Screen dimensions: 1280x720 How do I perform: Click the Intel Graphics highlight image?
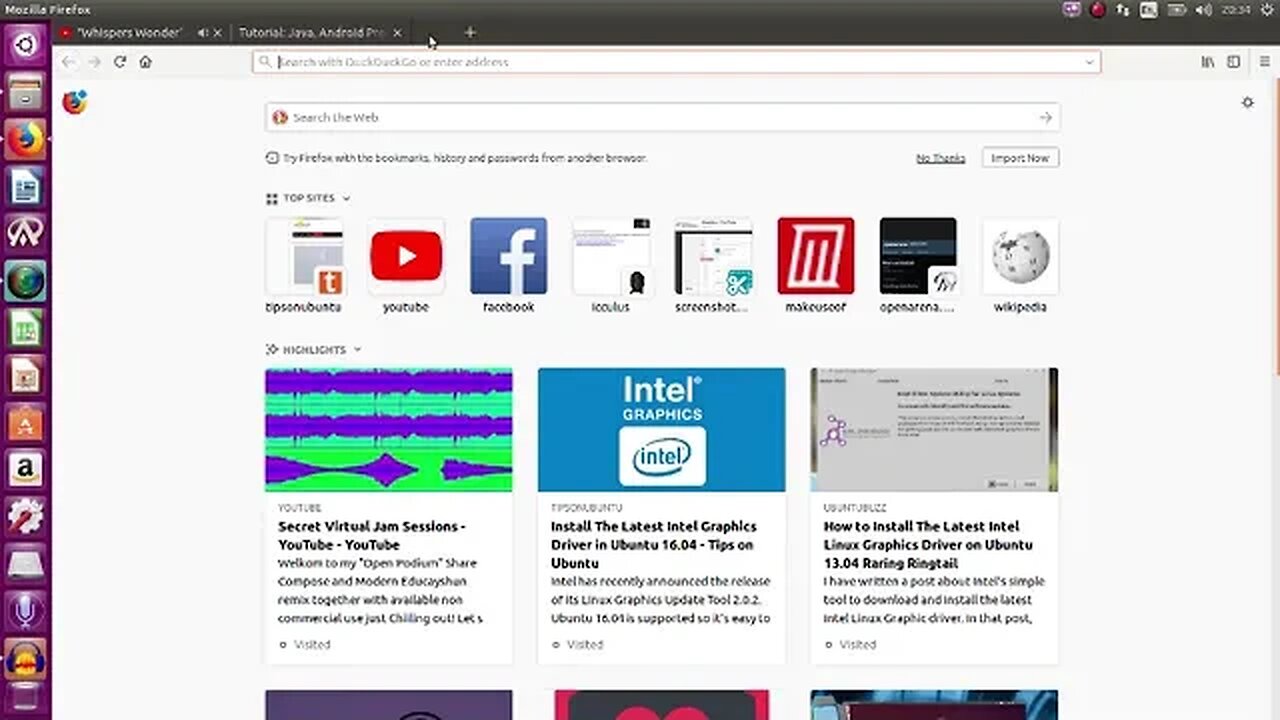661,430
